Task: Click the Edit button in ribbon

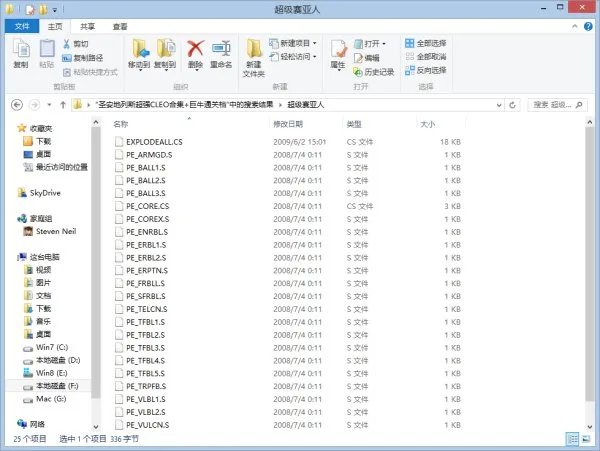Action: pos(367,58)
